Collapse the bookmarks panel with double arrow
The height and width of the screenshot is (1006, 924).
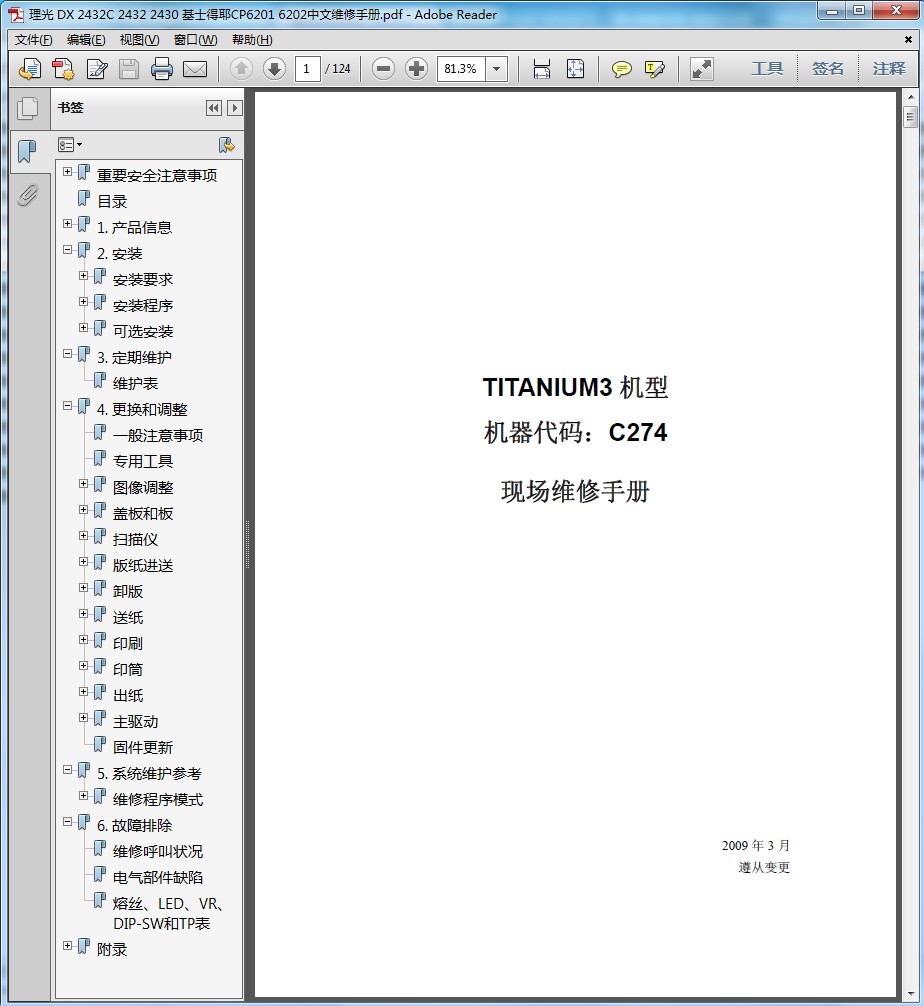[x=214, y=108]
